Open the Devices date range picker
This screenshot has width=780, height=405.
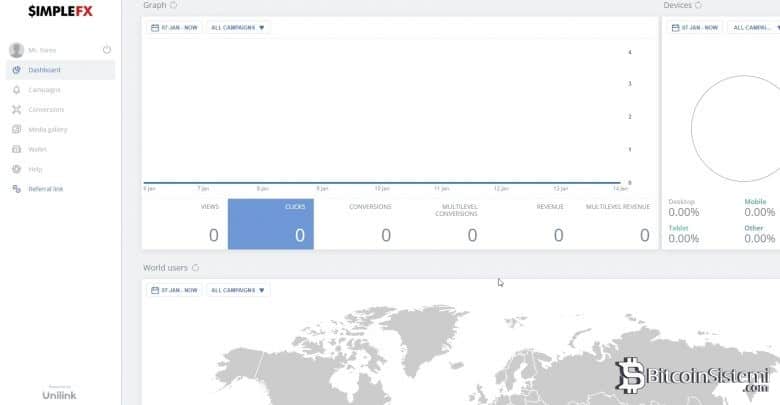point(694,27)
